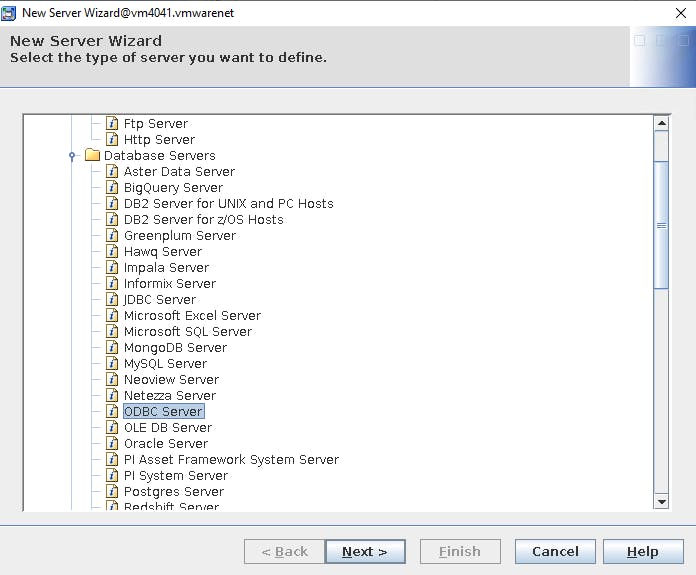
Task: Click the Ftp Server item icon
Action: (113, 124)
